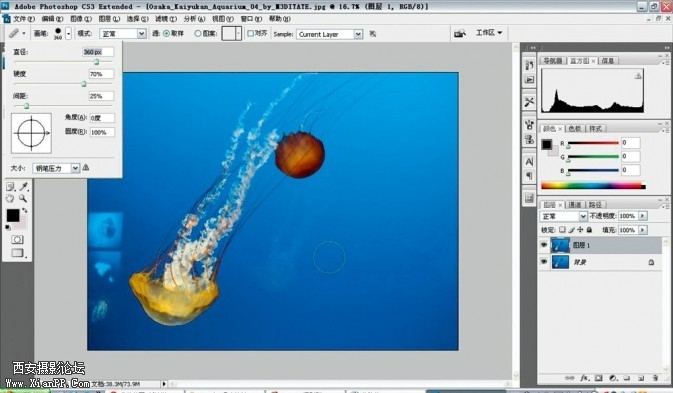673x393 pixels.
Task: Click the 工作区 workspace button
Action: (x=489, y=33)
